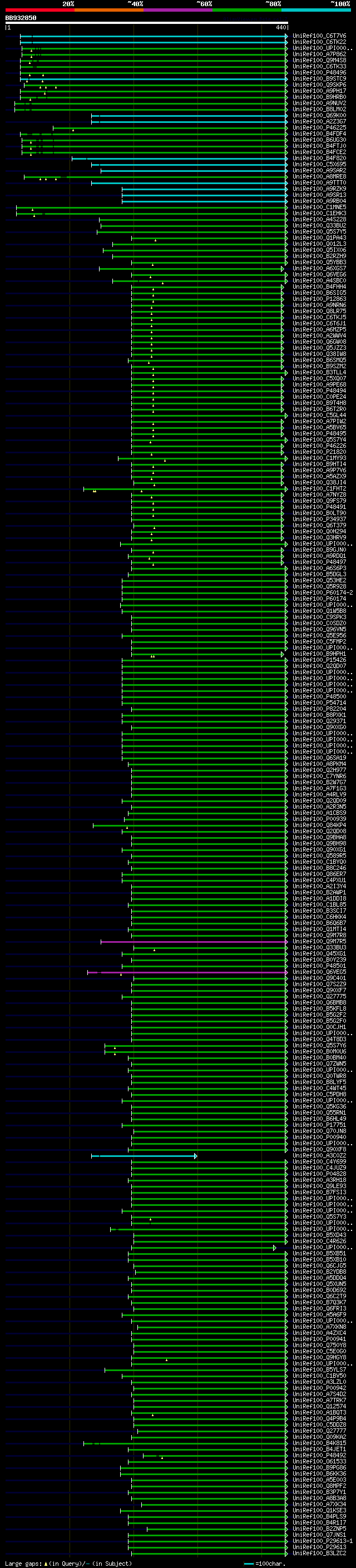
Task: Select the UniRef100_P00941 label
Action: (319, 1339)
